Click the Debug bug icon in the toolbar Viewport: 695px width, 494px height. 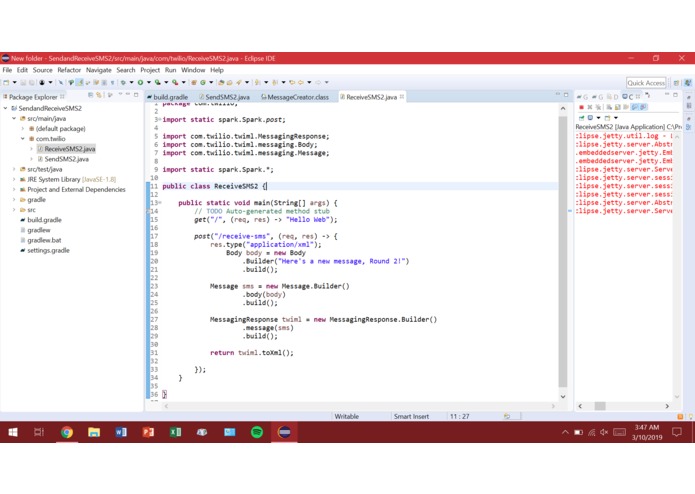tap(123, 82)
